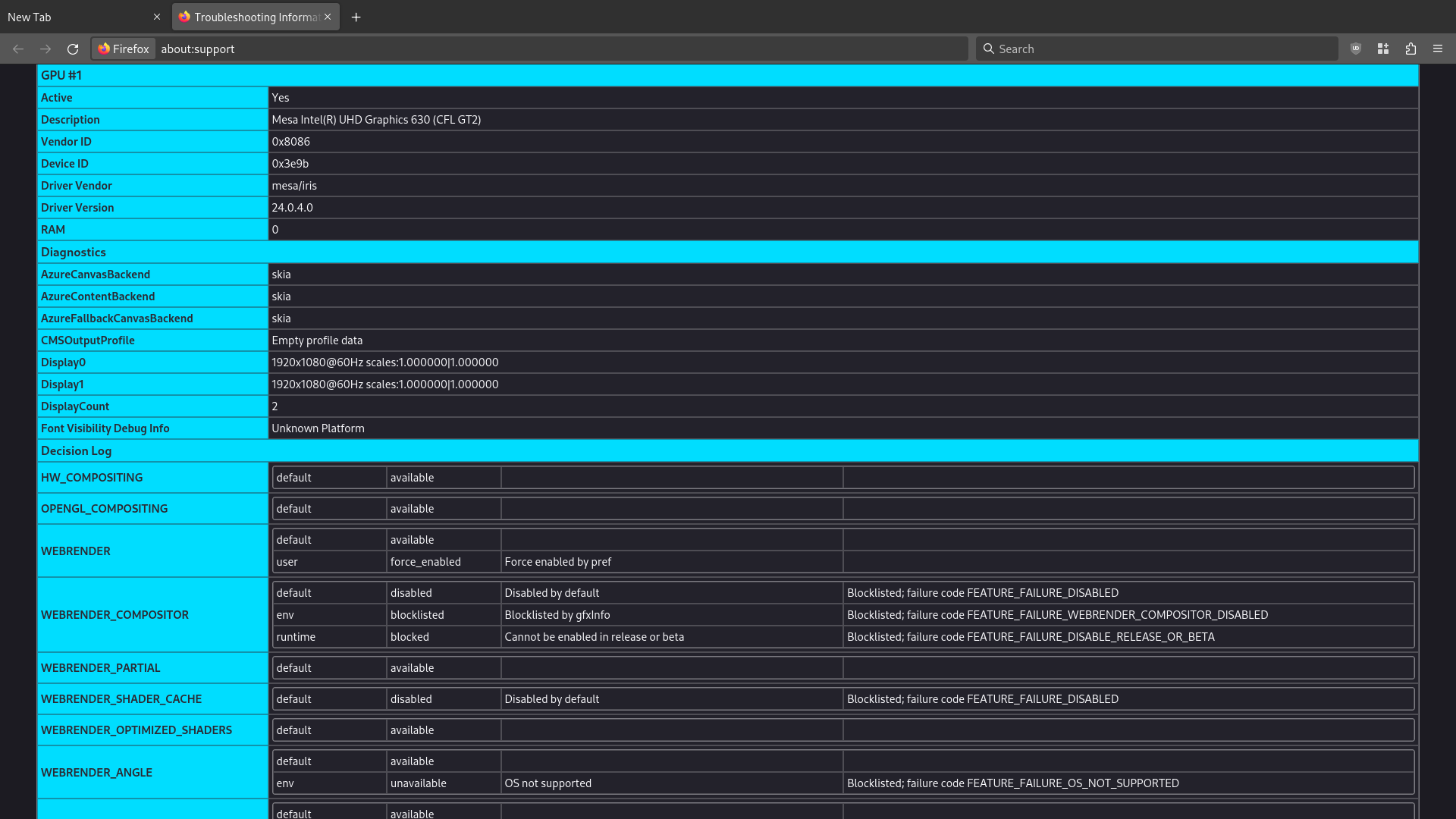
Task: Click 'unavailable' status in WEBRENDER_ANGLE row
Action: click(419, 783)
